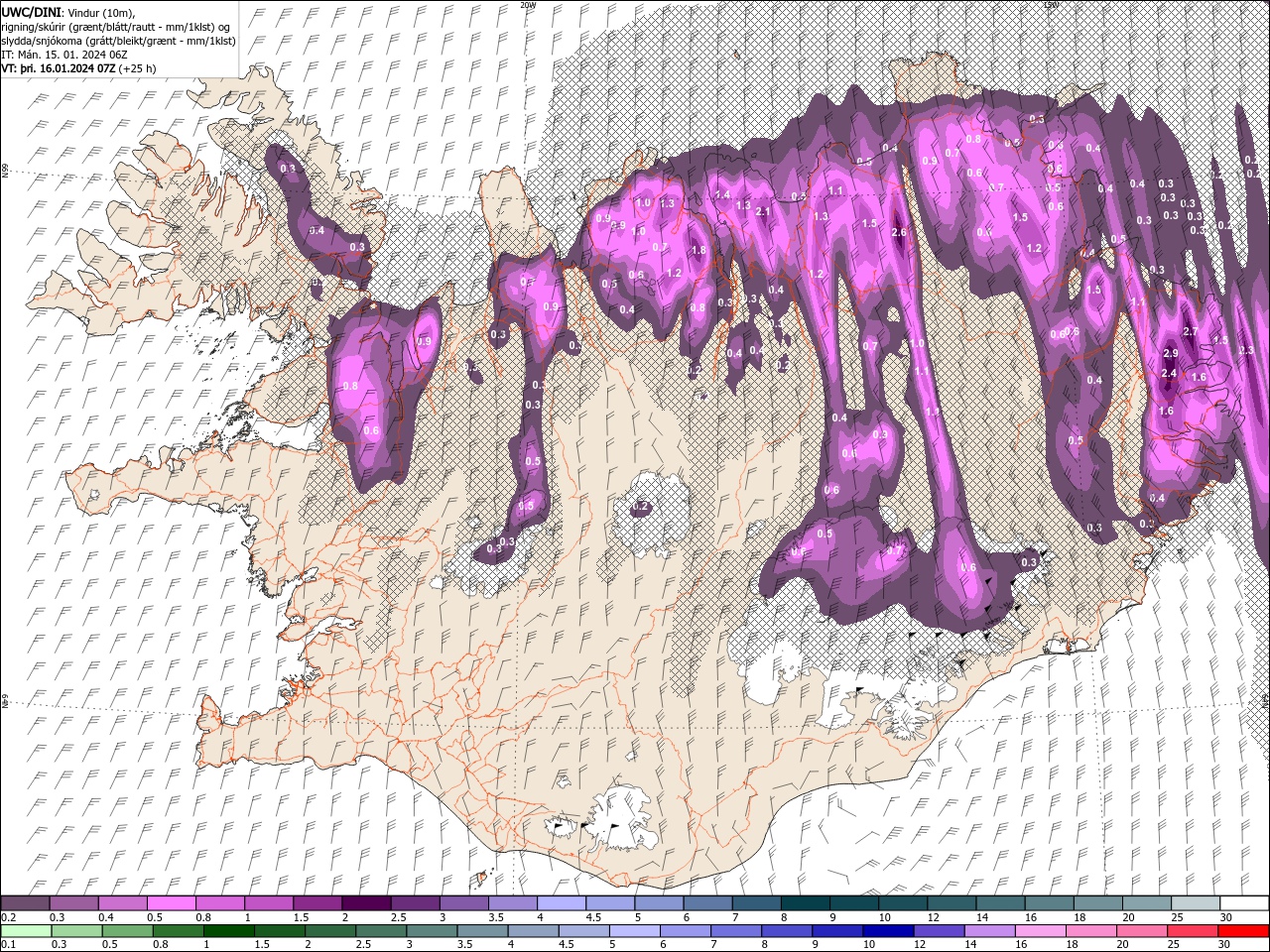Viewport: 1270px width, 952px height.
Task: Click the snow scale swatch between 6 and 7
Action: [706, 903]
